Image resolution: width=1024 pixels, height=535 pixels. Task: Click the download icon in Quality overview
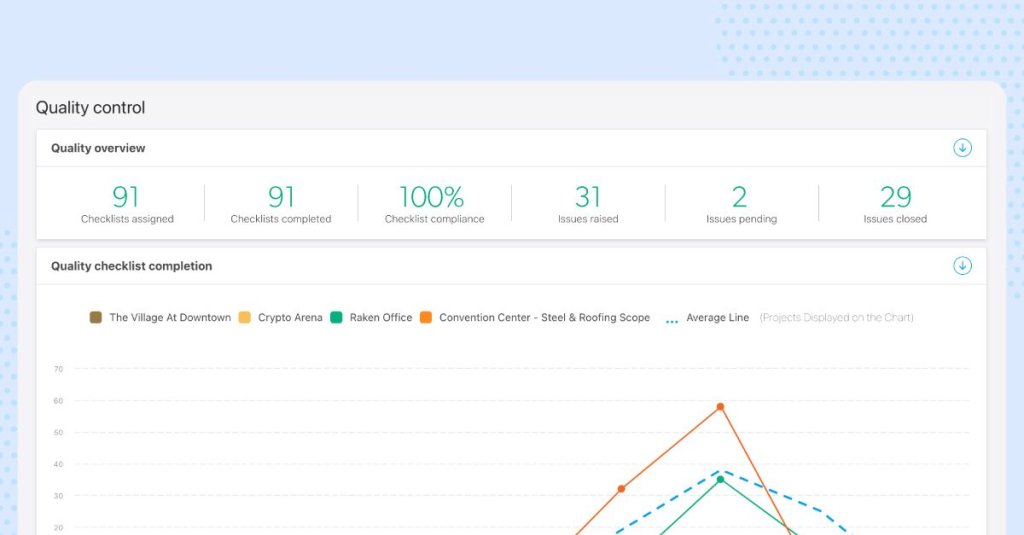pos(962,148)
